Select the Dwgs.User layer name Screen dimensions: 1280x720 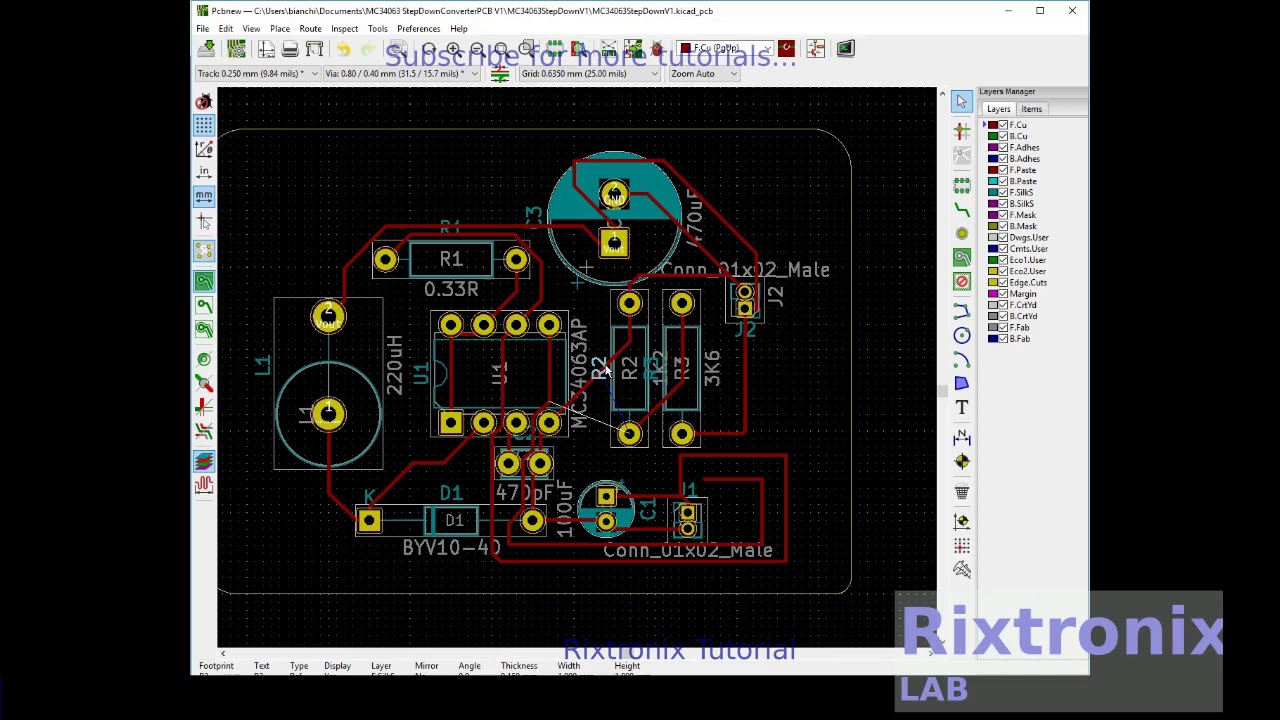click(1029, 238)
